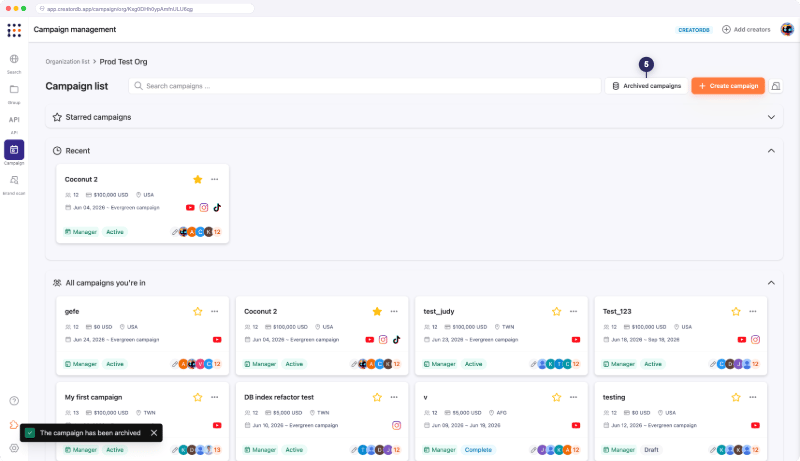Star the v campaign

click(557, 397)
